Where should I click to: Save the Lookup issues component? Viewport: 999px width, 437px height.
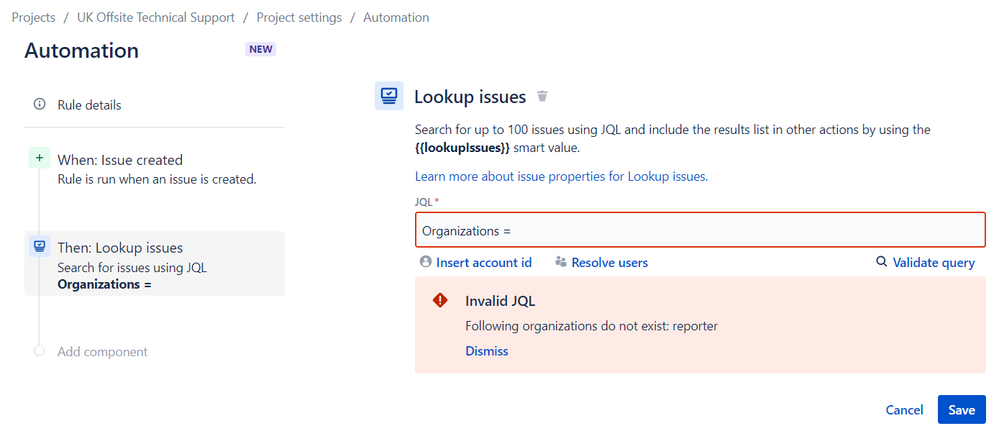click(x=961, y=410)
